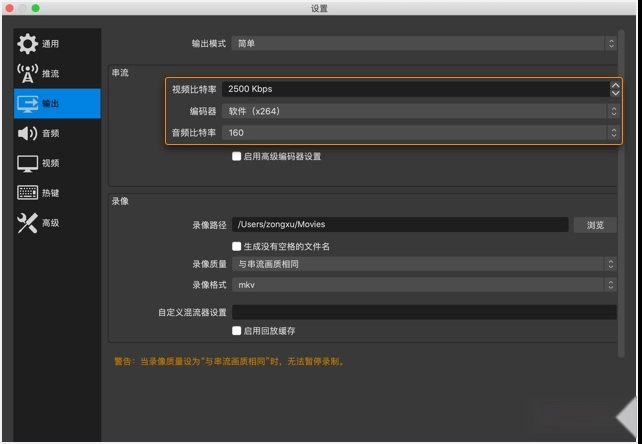Viewport: 642px width, 444px height.
Task: Open the 输出模式 dropdown set to 简单
Action: (x=424, y=44)
